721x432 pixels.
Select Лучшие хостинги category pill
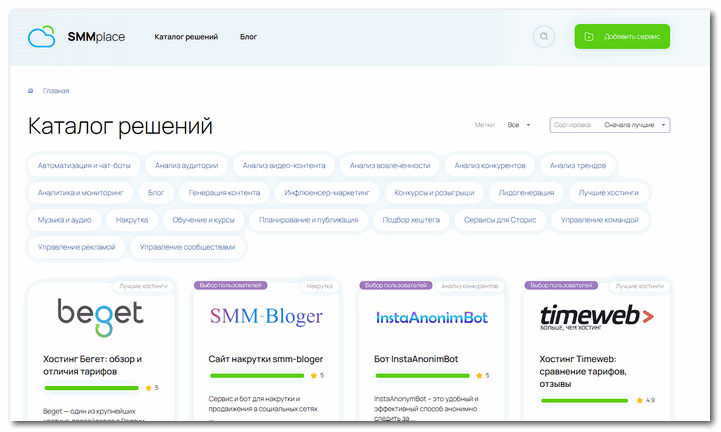(x=608, y=192)
